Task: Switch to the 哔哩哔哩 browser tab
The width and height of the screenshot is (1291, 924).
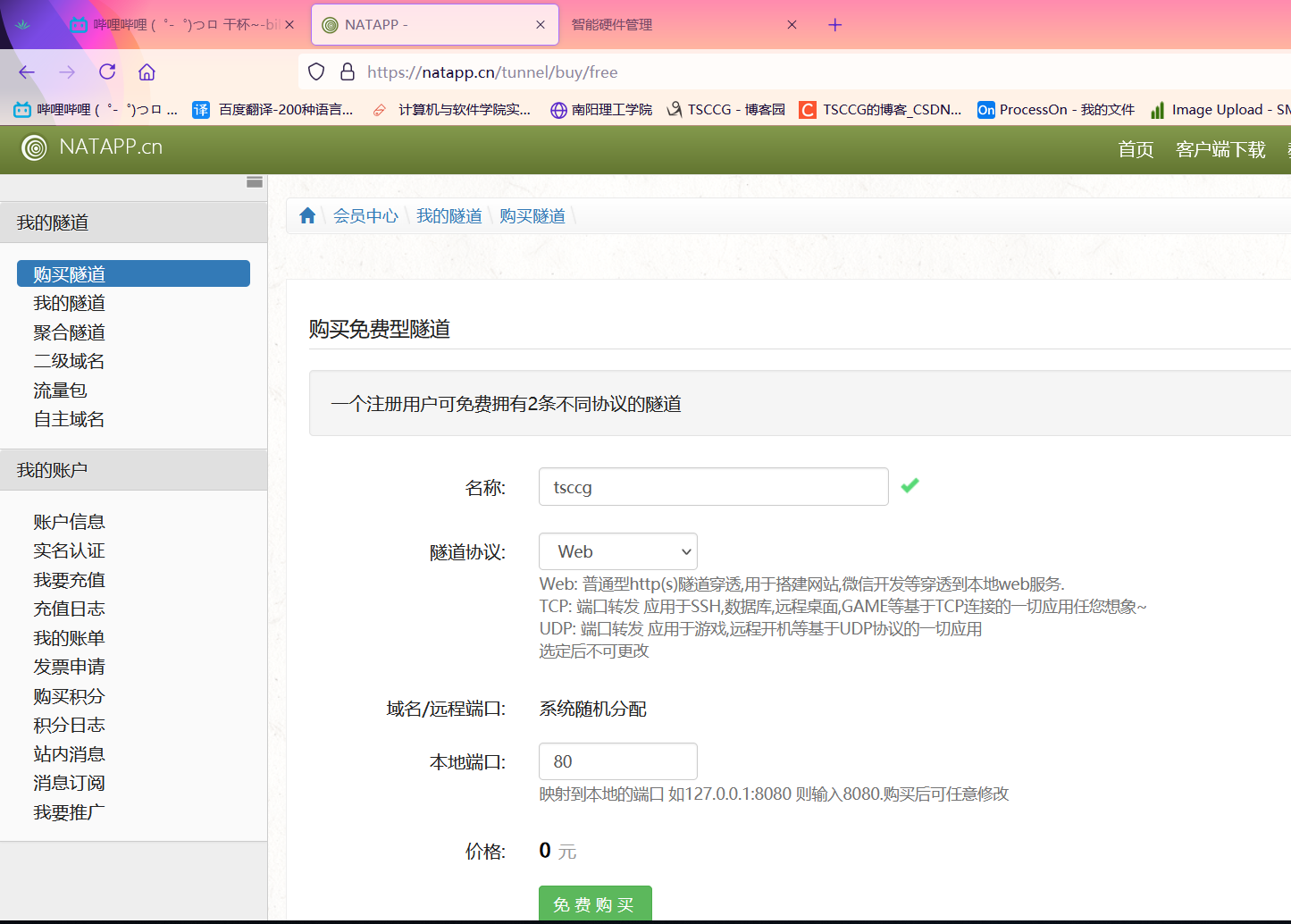Action: [x=179, y=25]
